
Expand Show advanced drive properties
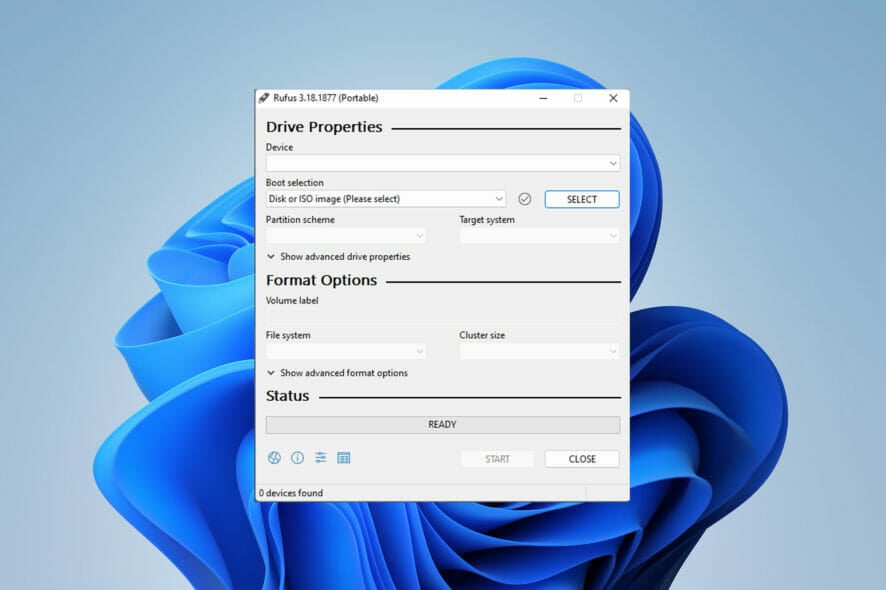tap(338, 257)
